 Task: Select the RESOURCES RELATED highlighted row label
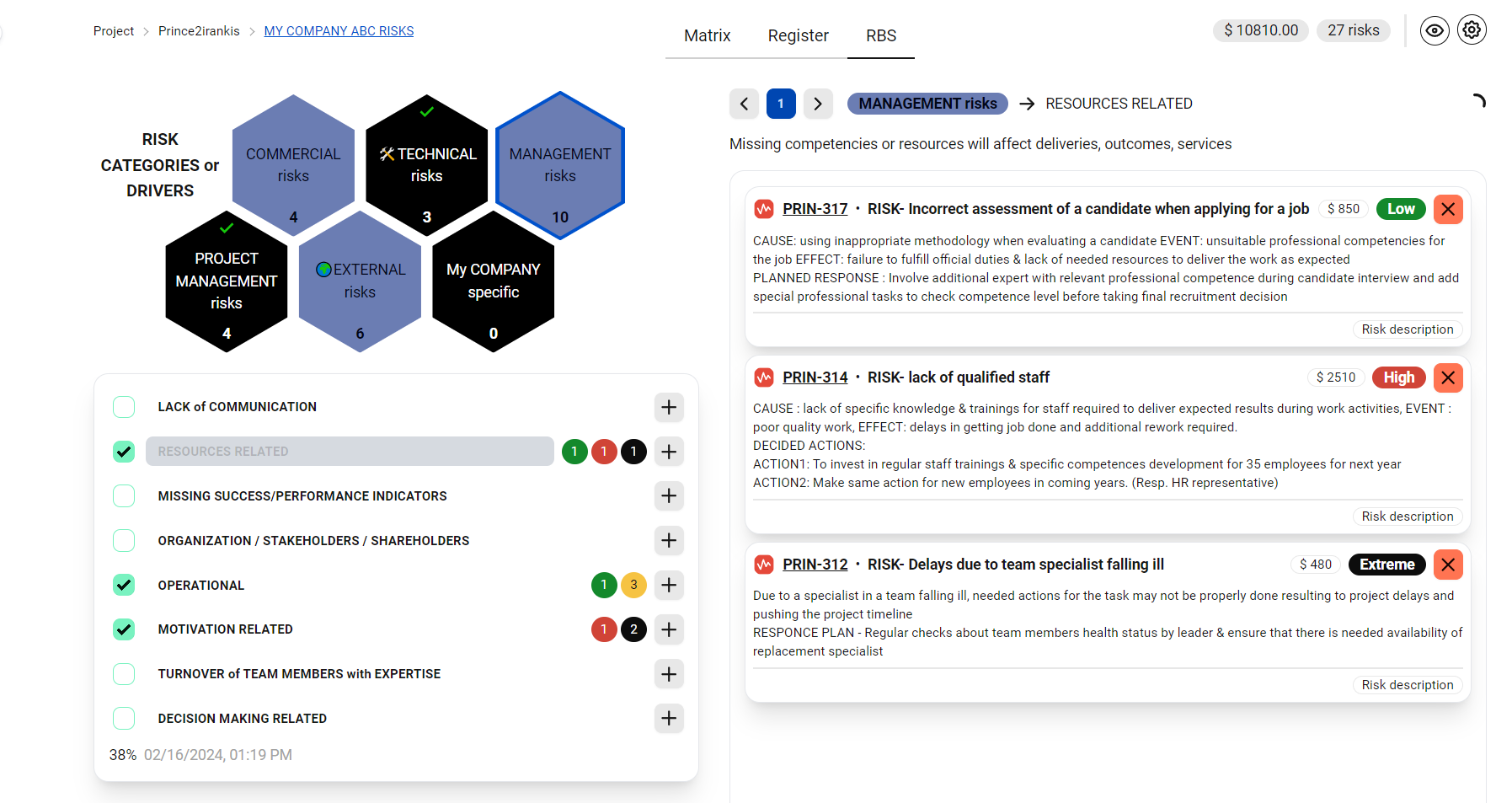350,452
